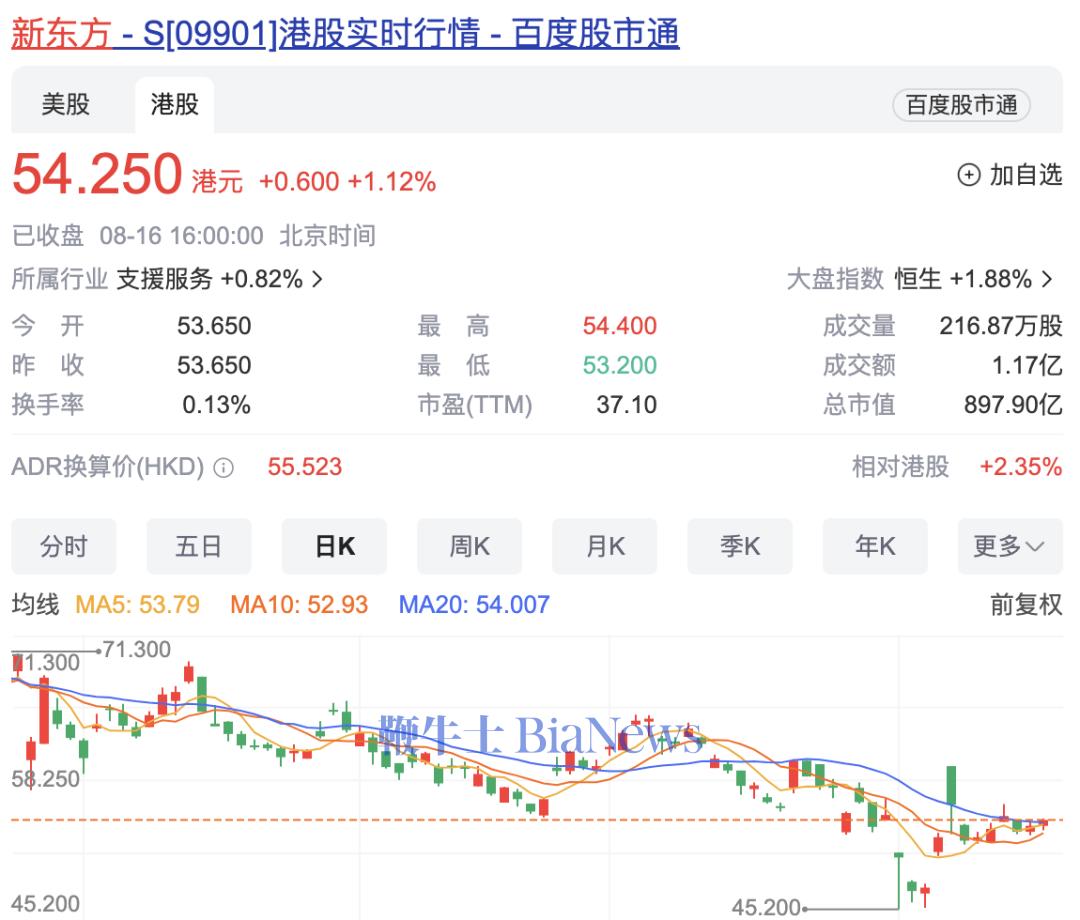Viewport: 1080px width, 920px height.
Task: Click the 最低 value 53.200
Action: [619, 365]
